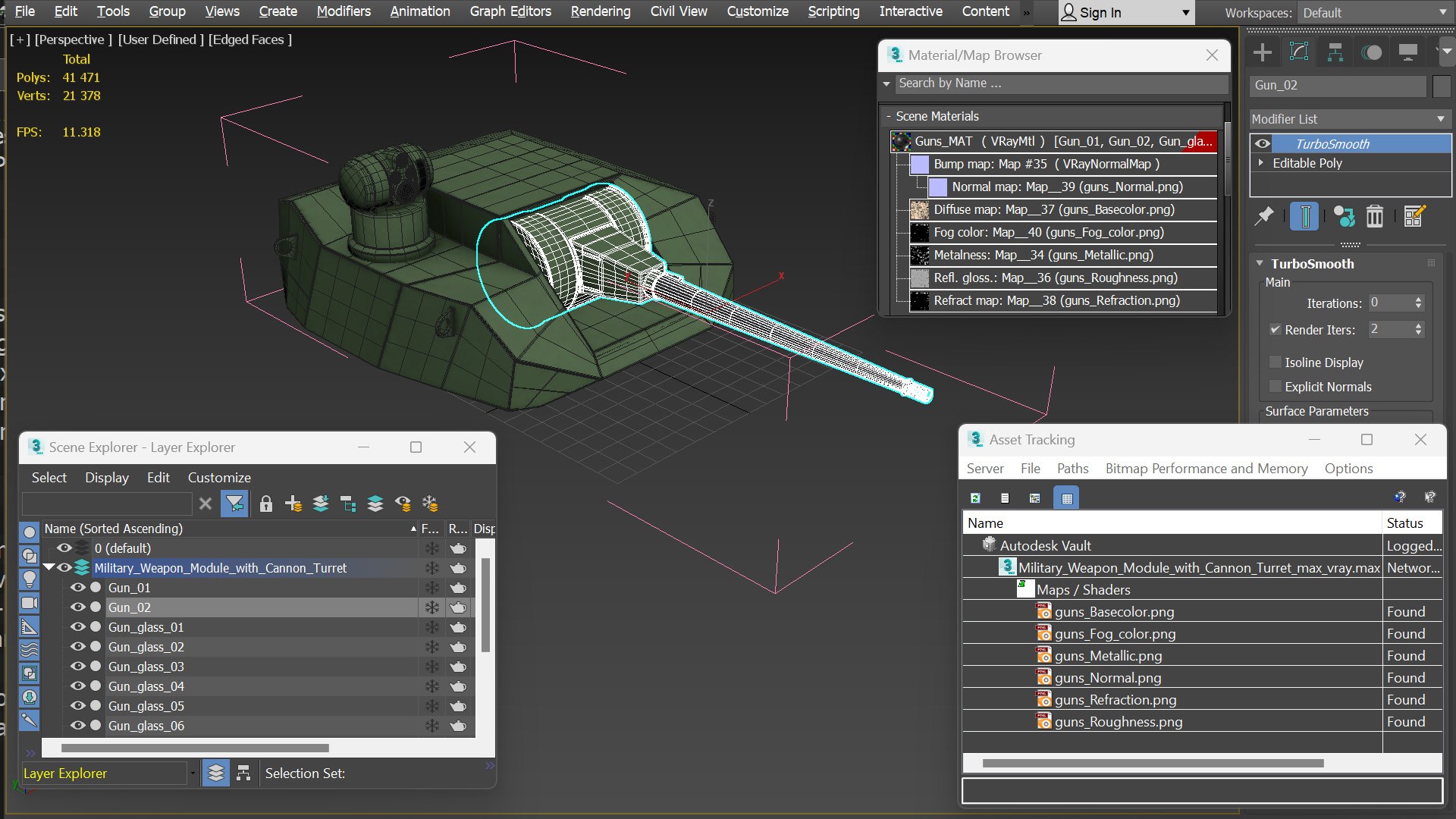
Task: Collapse the Military_Weapon_Module layer tree
Action: click(x=49, y=568)
